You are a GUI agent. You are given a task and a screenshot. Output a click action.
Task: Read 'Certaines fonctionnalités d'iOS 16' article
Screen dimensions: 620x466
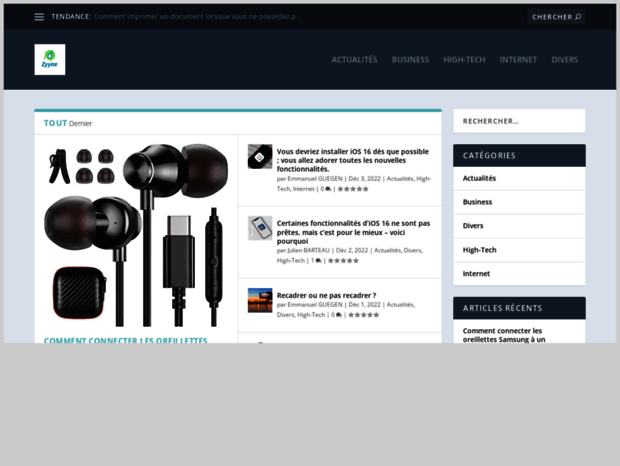353,232
